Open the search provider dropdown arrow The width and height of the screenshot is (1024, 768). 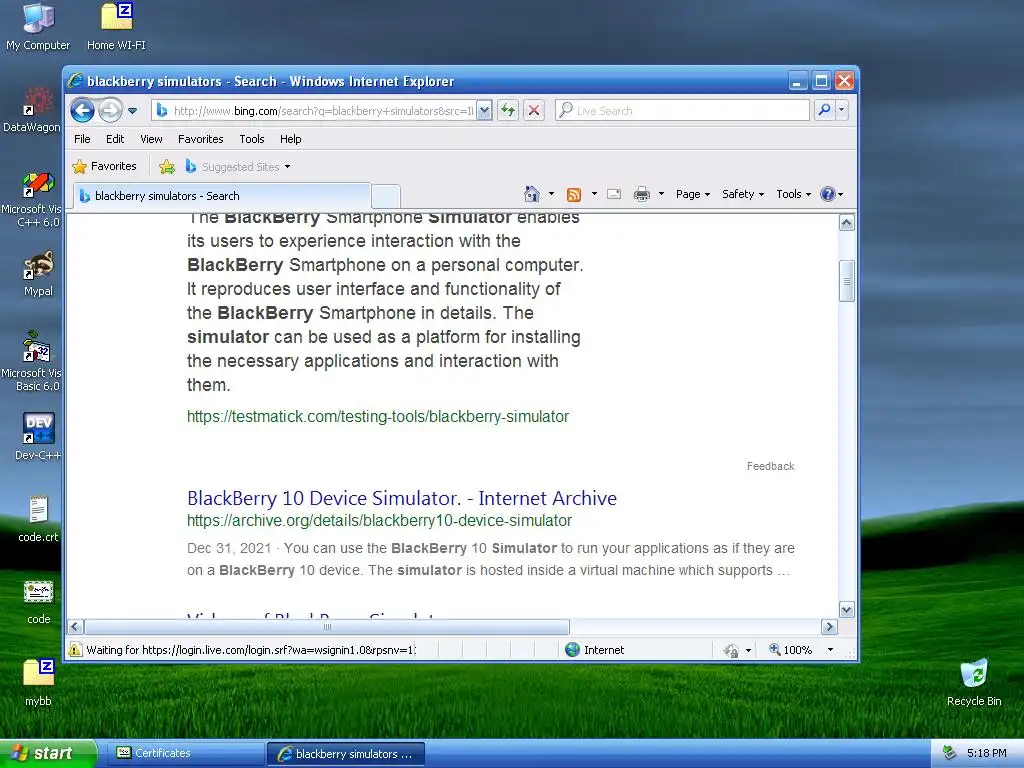pos(842,110)
